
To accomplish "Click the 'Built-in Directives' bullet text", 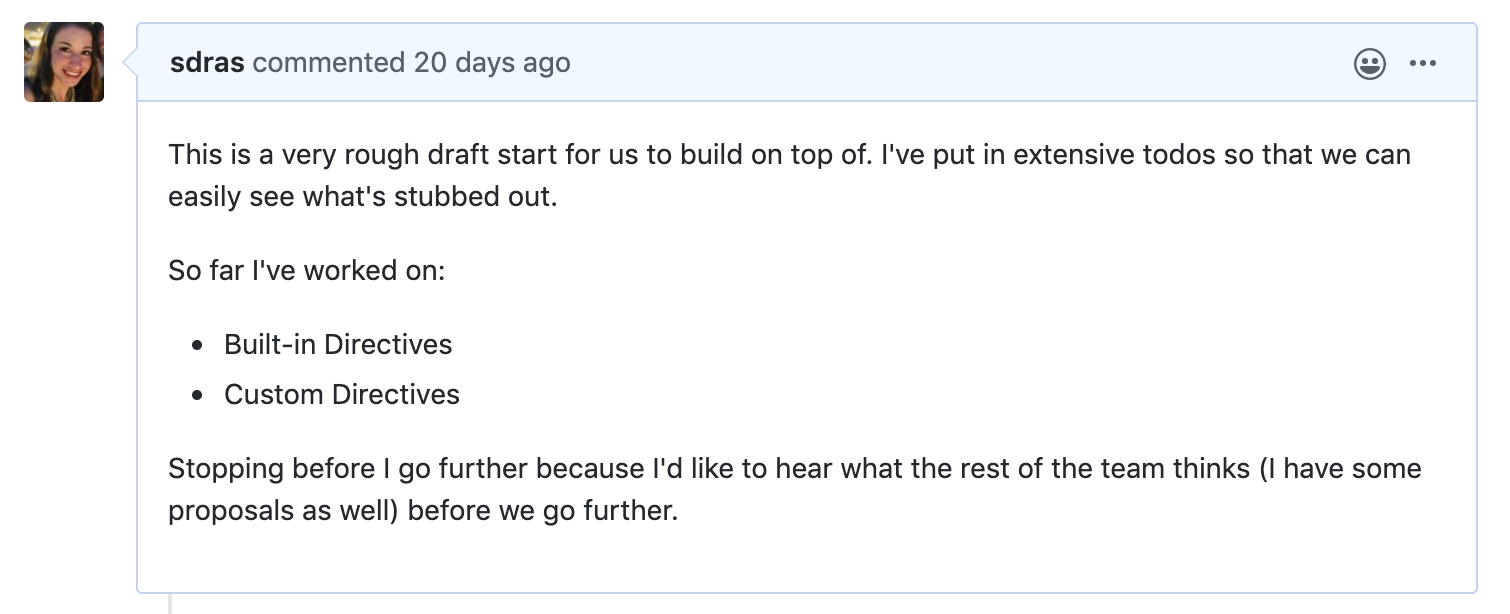I will 338,344.
